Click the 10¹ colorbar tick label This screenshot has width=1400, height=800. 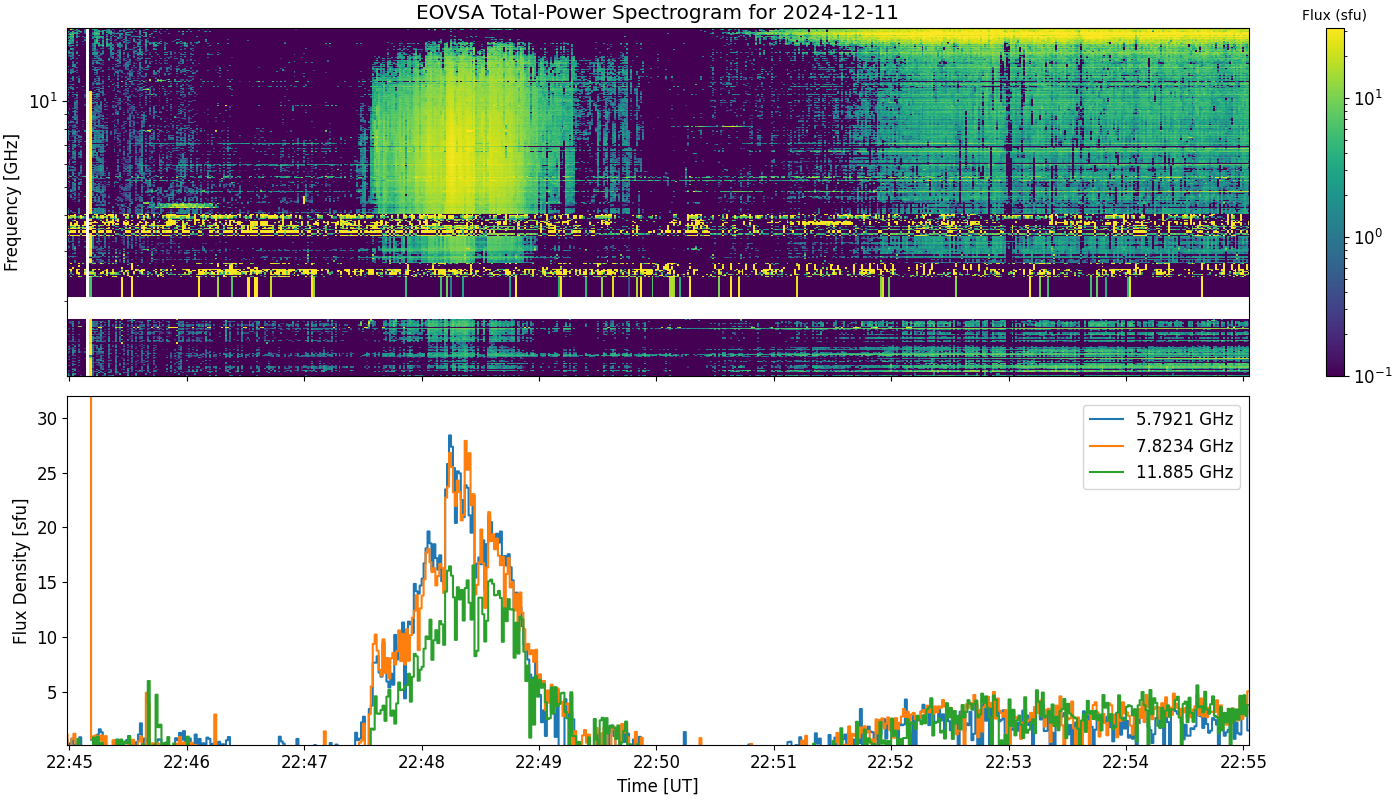[x=1367, y=97]
